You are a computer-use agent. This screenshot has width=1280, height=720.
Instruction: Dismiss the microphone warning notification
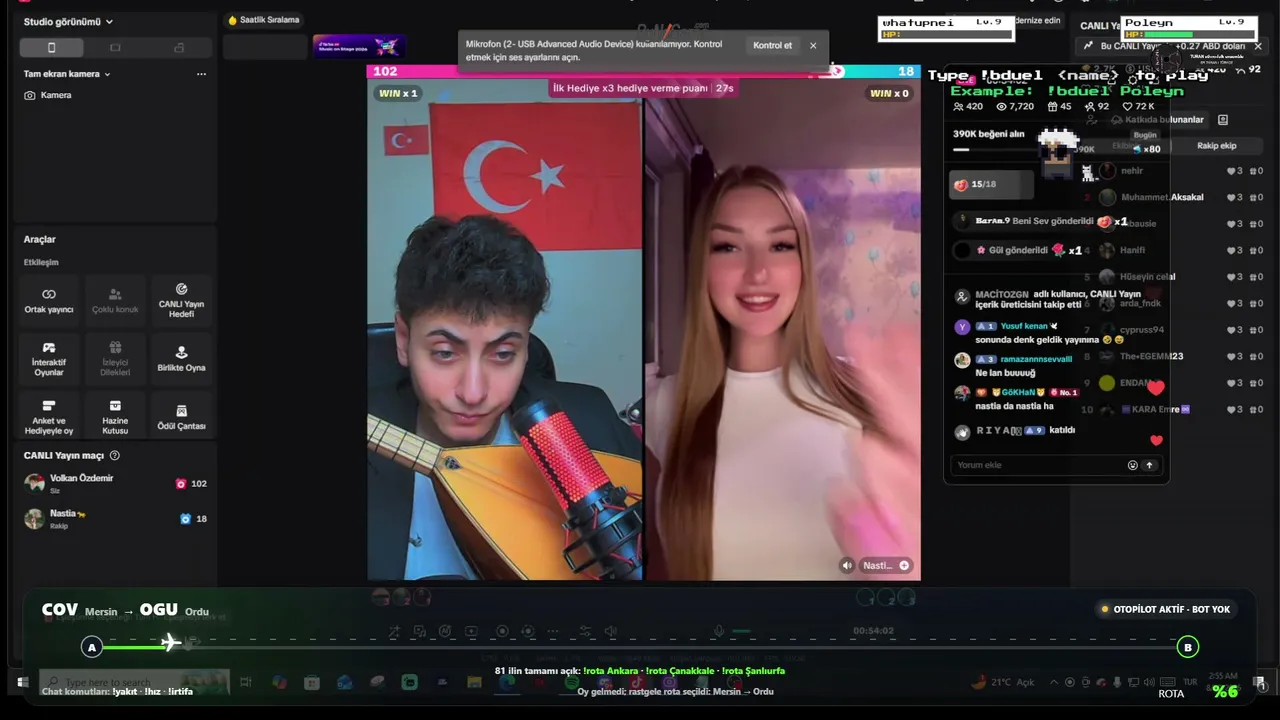(x=813, y=46)
